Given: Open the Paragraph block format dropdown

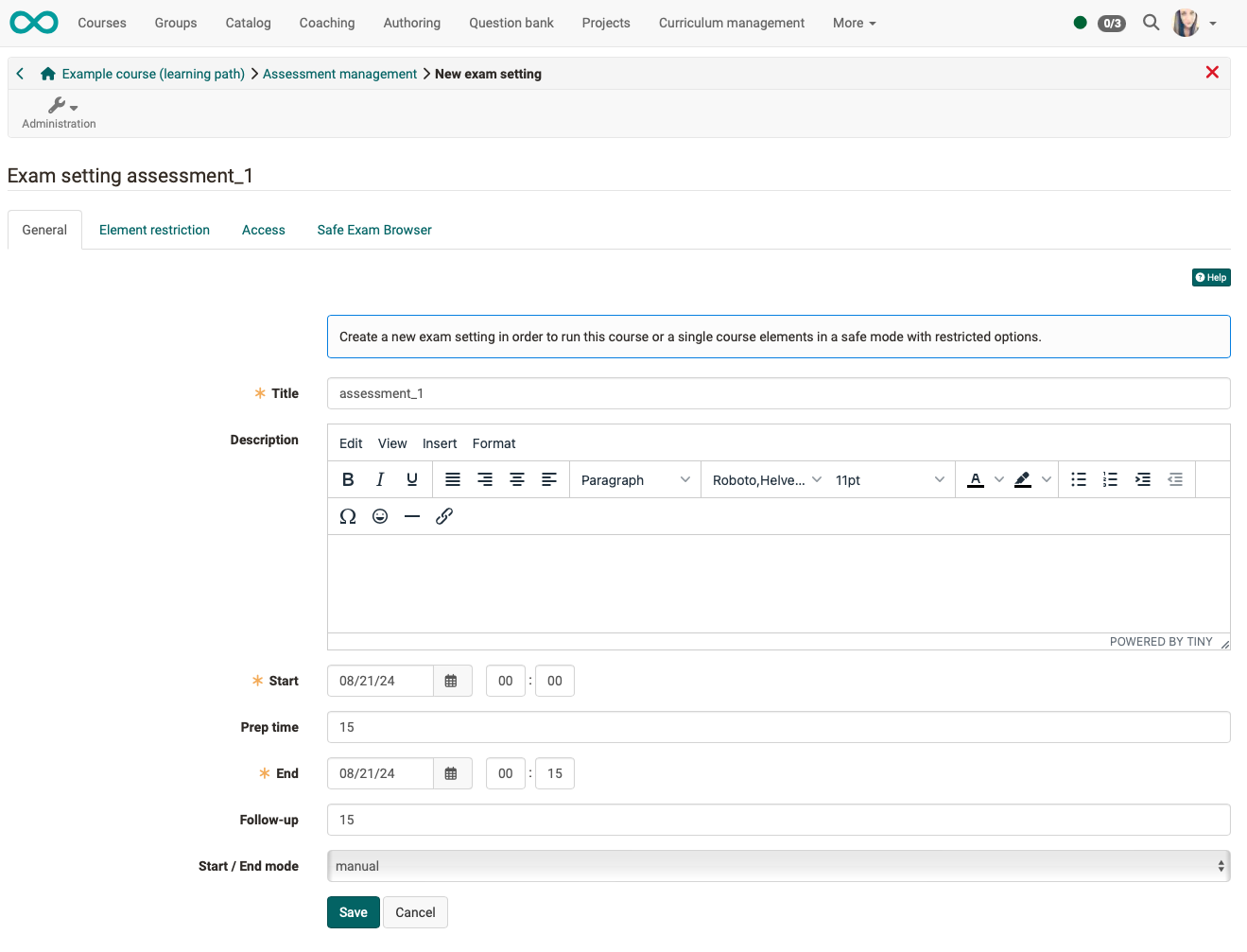Looking at the screenshot, I should pyautogui.click(x=635, y=480).
